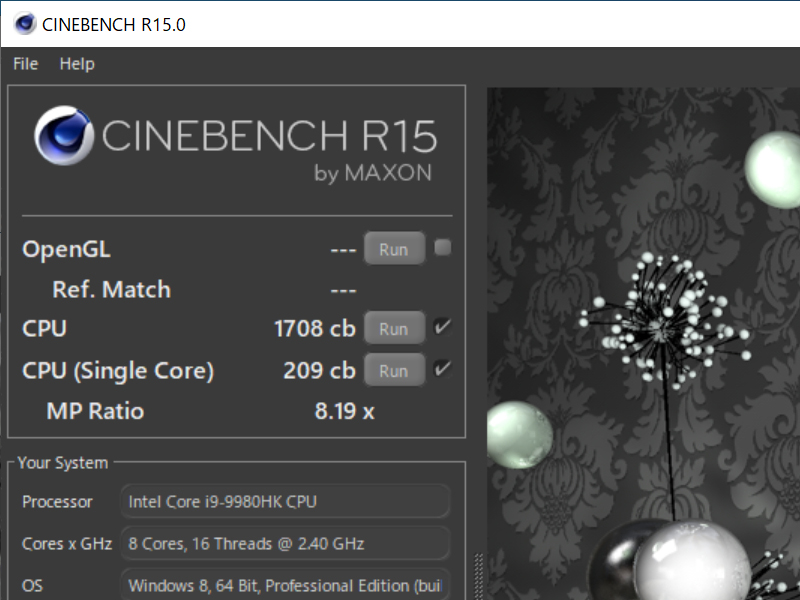
Task: Click the Cinebench icon in title bar
Action: tap(24, 23)
